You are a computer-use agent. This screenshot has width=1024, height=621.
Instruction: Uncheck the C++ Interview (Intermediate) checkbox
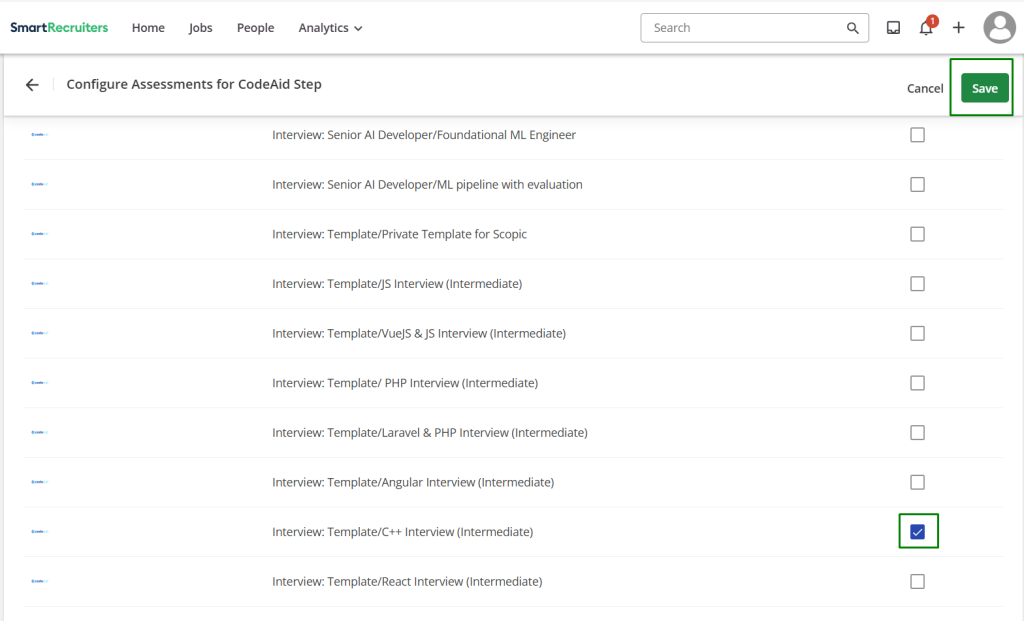coord(917,532)
